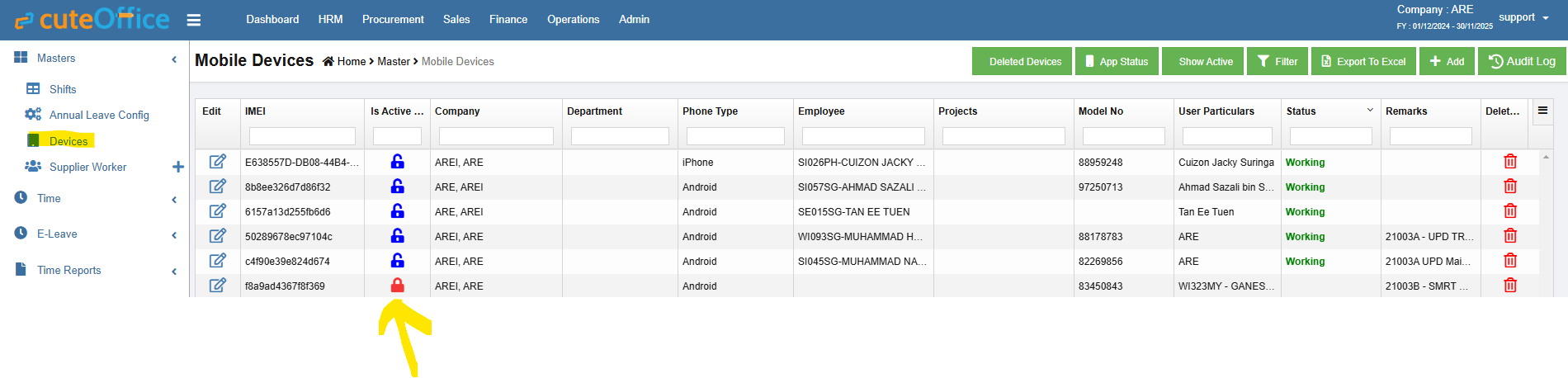Toggle the red lock on device f8a9ad4367f8f369
The width and height of the screenshot is (1568, 378).
pyautogui.click(x=397, y=286)
